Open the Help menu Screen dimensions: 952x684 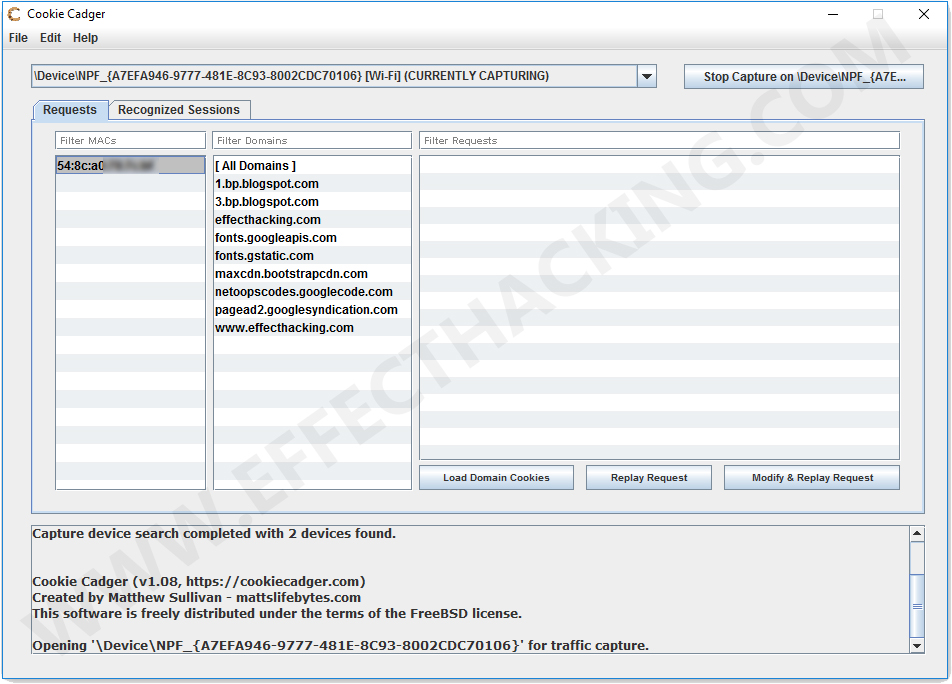click(x=85, y=37)
